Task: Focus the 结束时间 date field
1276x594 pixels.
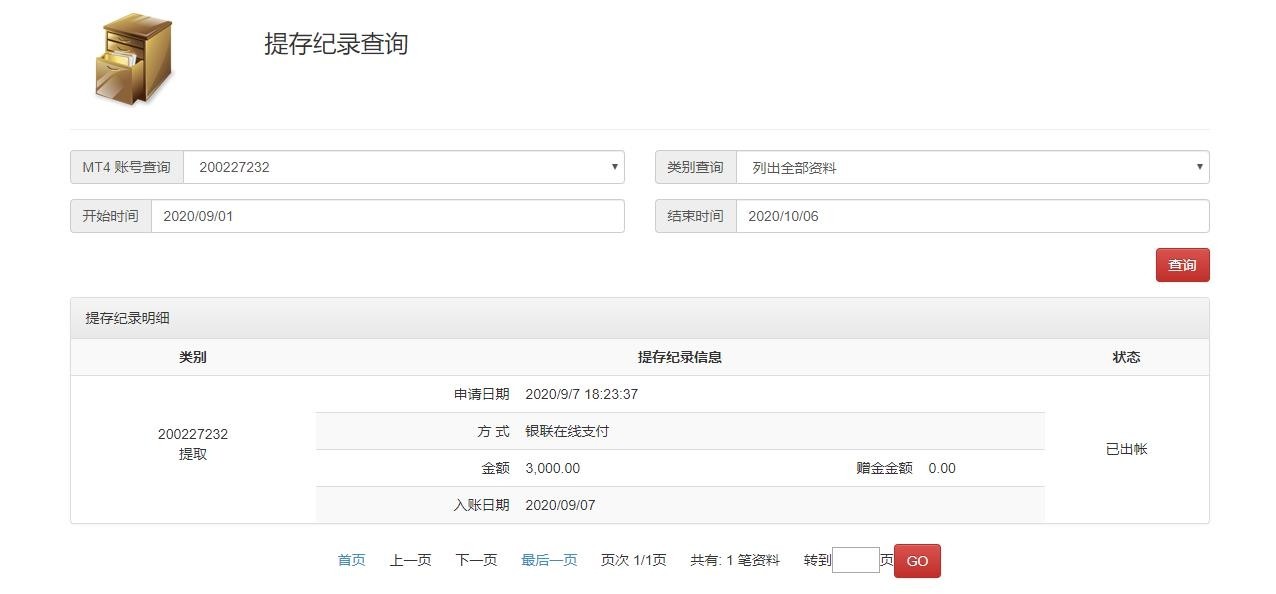Action: click(x=973, y=216)
